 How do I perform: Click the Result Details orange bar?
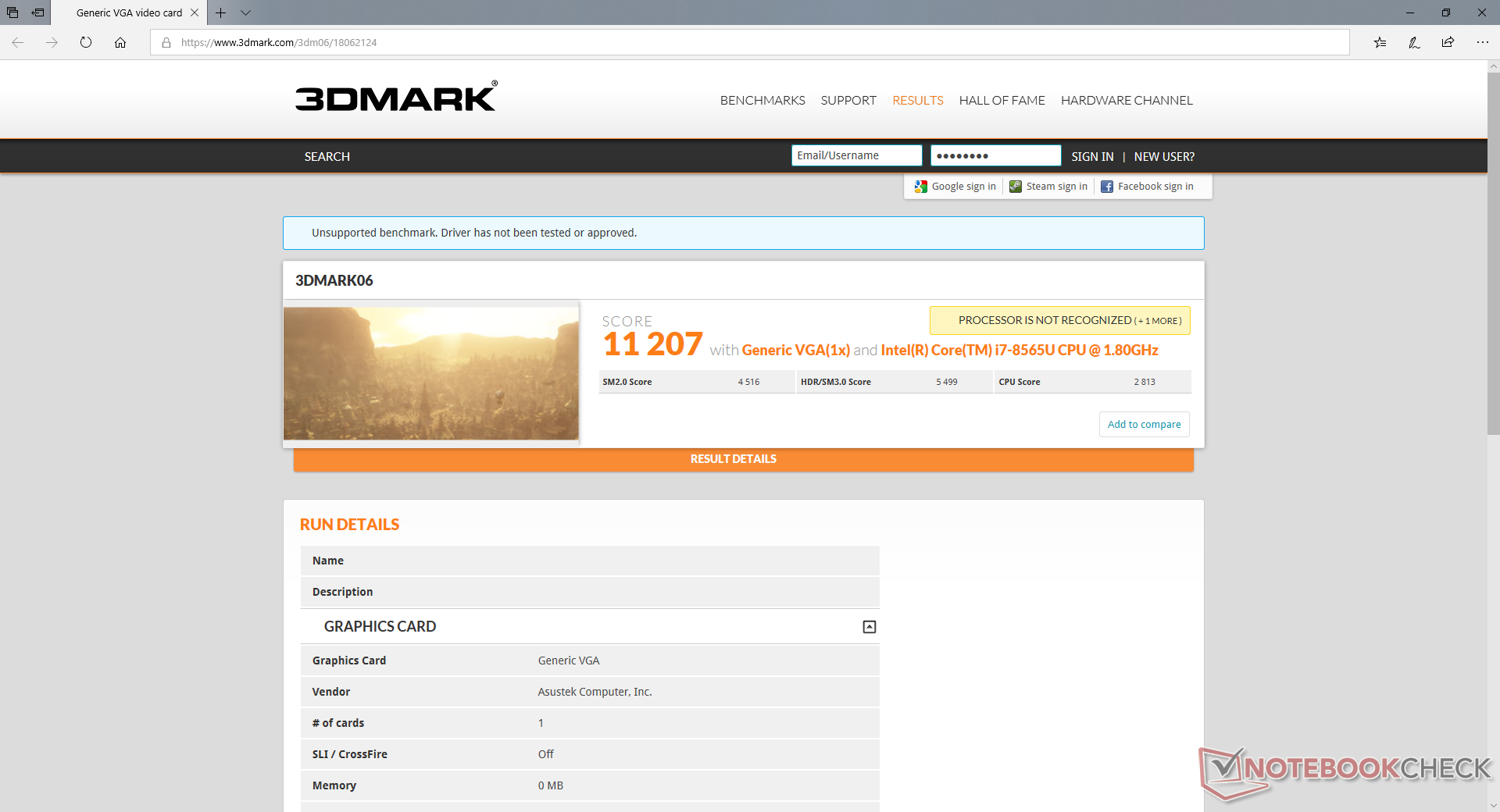[x=743, y=459]
